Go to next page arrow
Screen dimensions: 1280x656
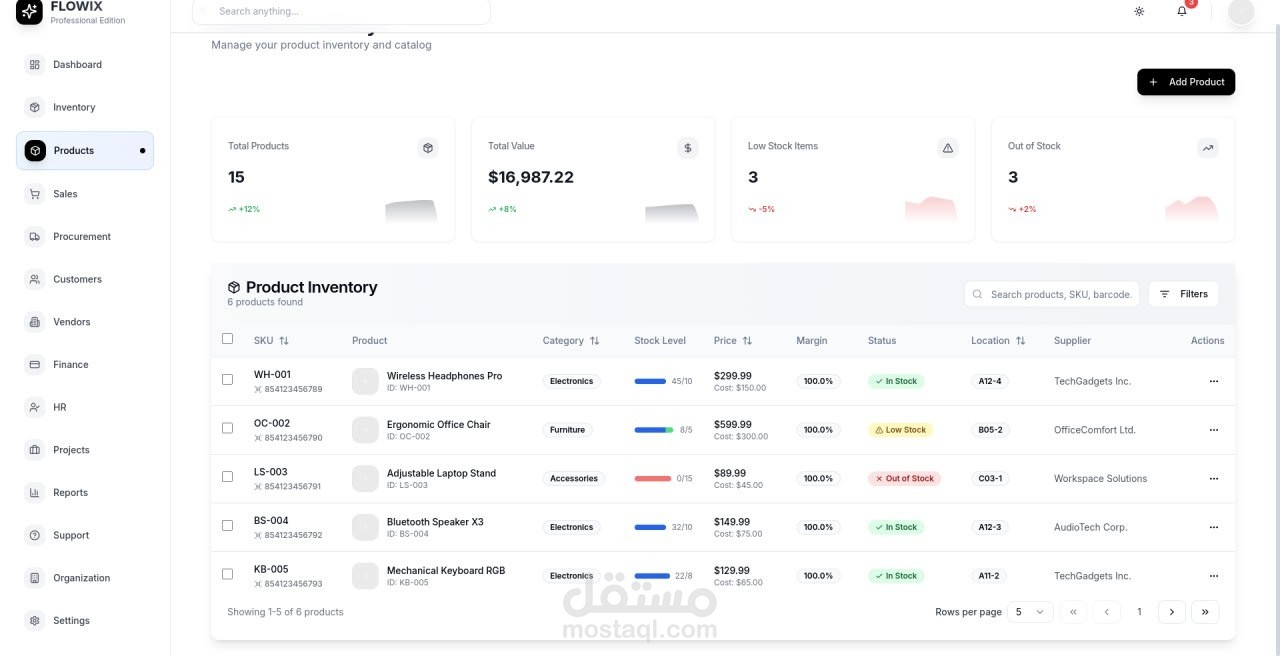pyautogui.click(x=1172, y=612)
